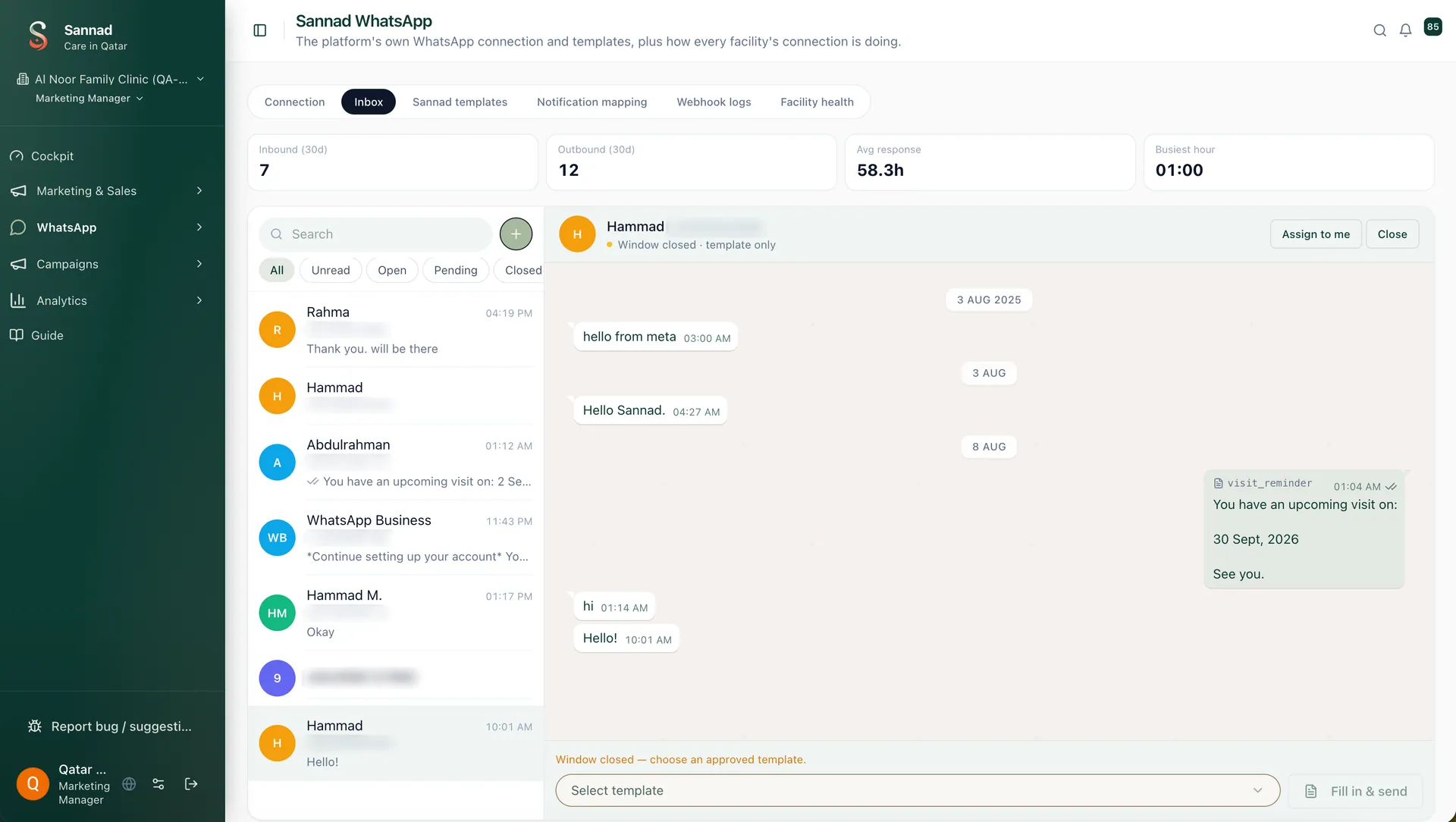Click the Busiest hour stat card
Image resolution: width=1456 pixels, height=822 pixels.
(1289, 162)
